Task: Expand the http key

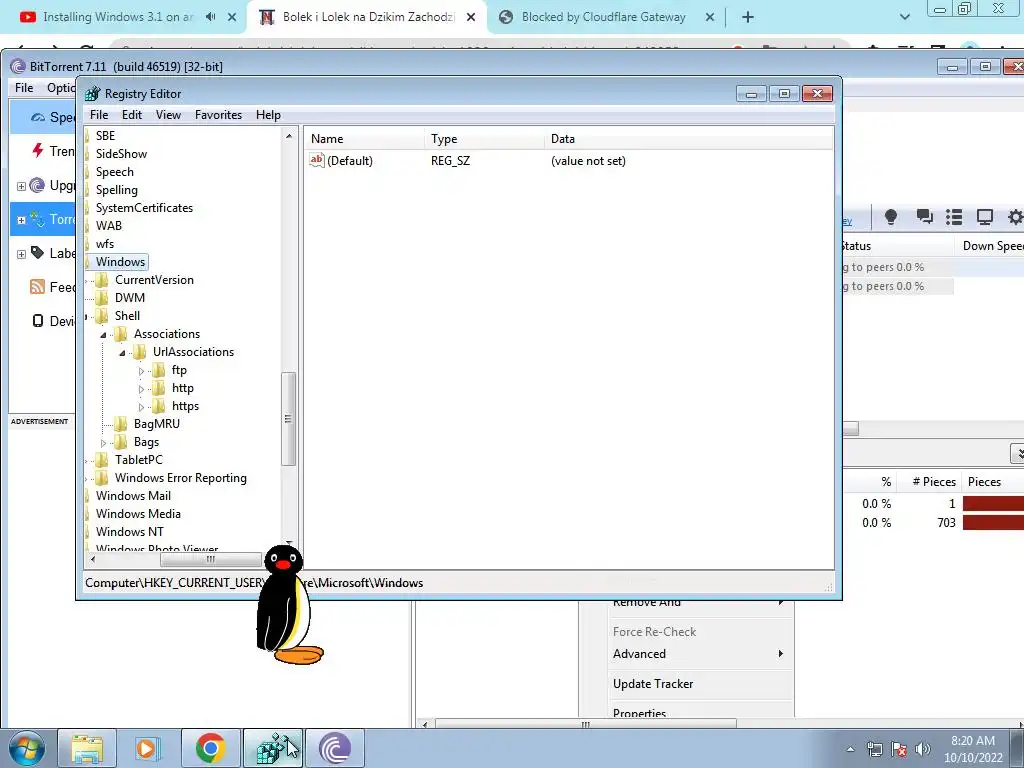Action: [141, 389]
